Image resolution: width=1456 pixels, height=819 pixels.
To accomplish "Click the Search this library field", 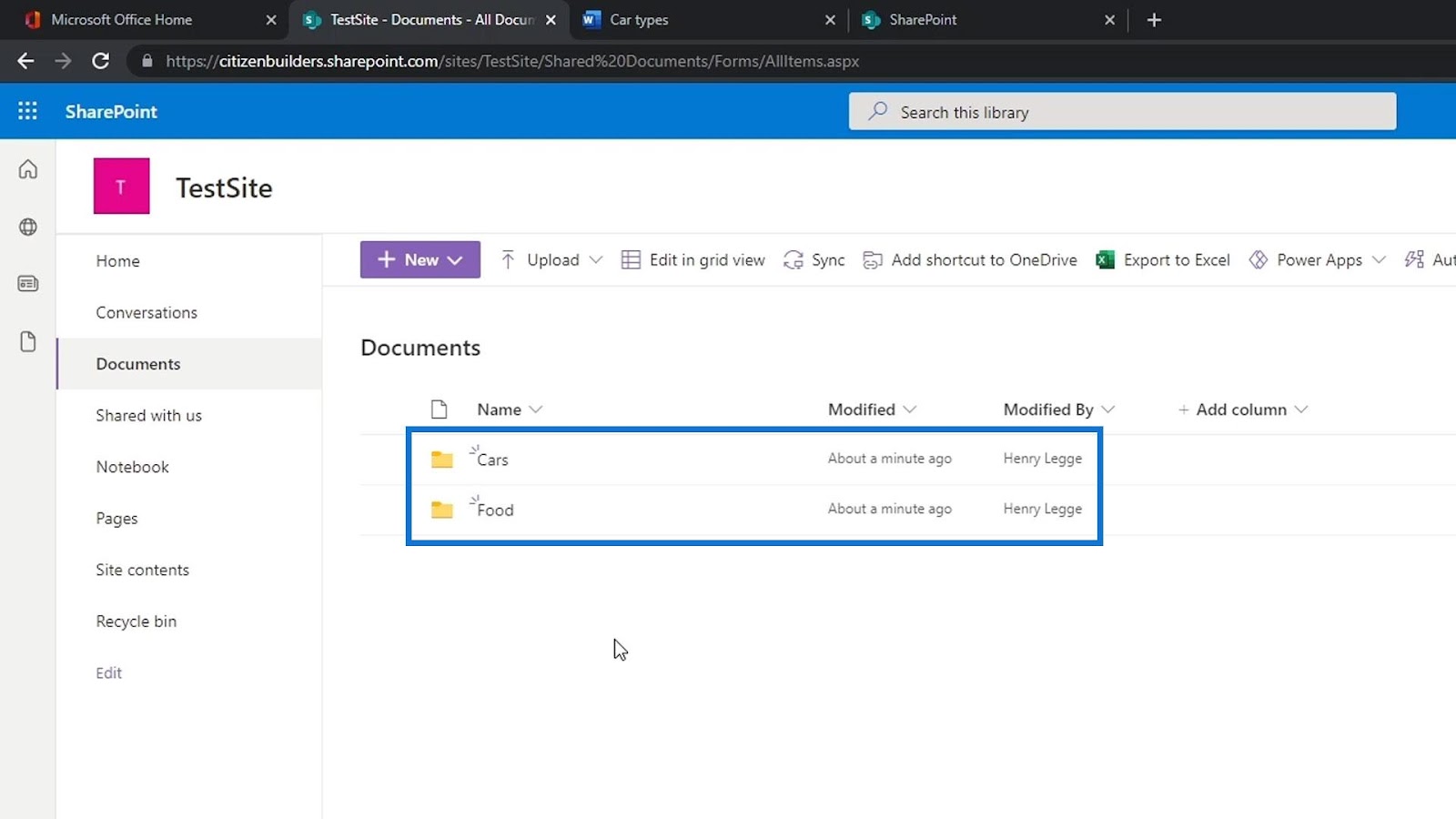I will click(x=1122, y=112).
